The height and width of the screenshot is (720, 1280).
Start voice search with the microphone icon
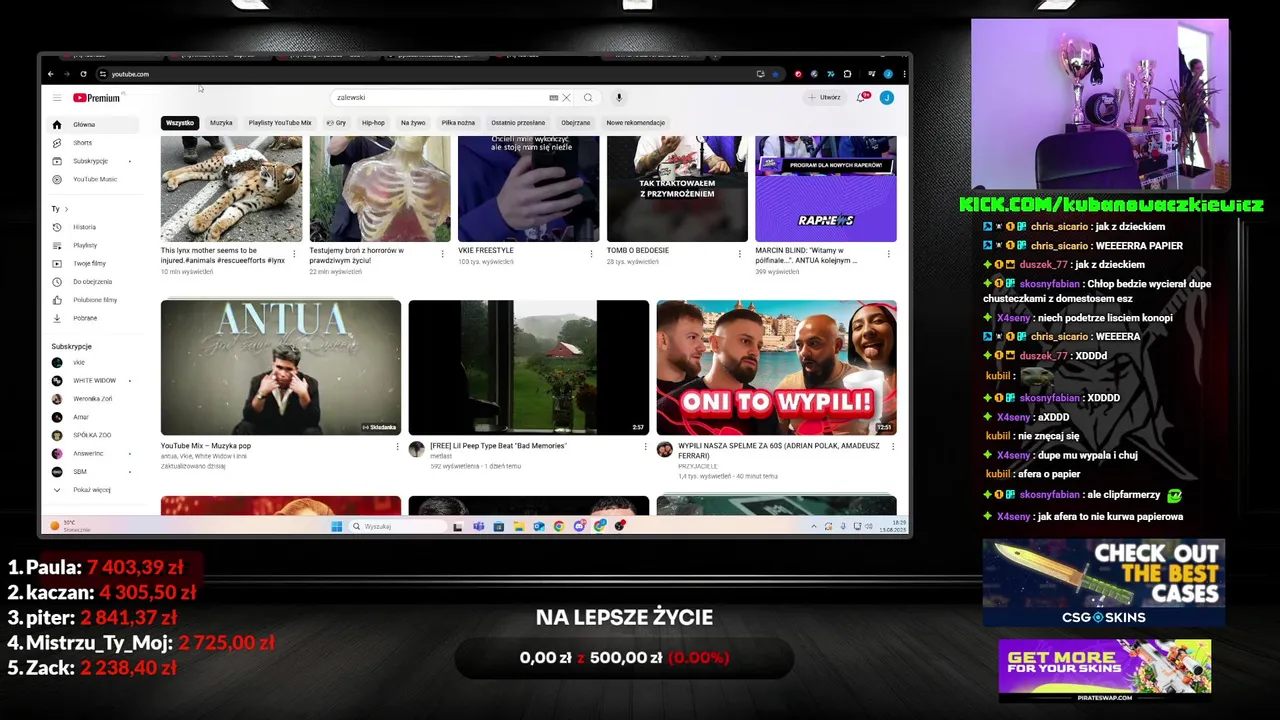pos(619,98)
